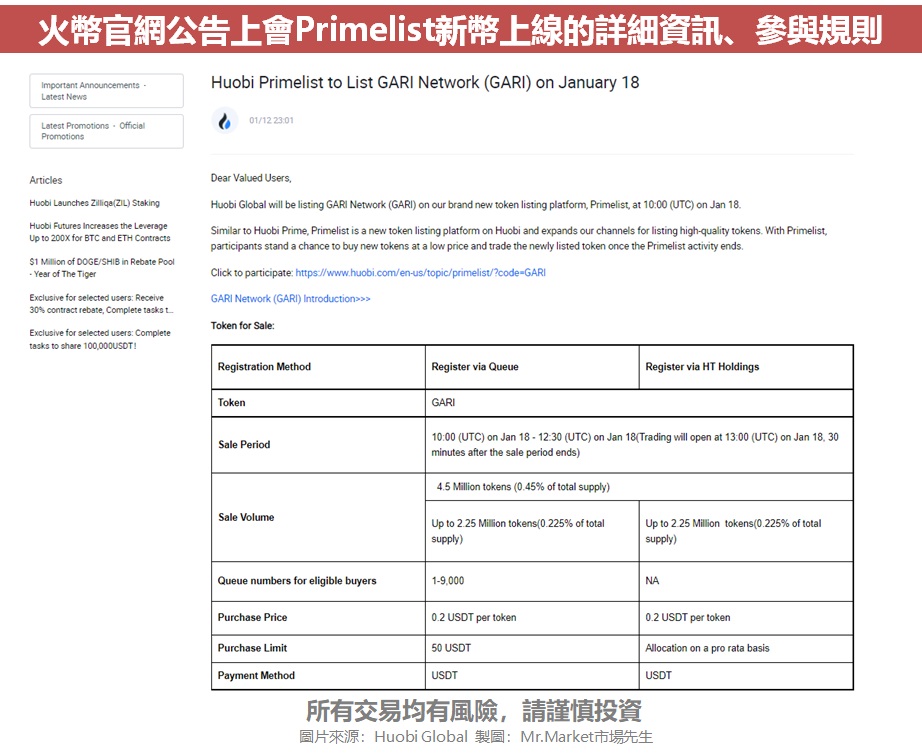Click queue column 'USDT' payment cell

[x=532, y=676]
